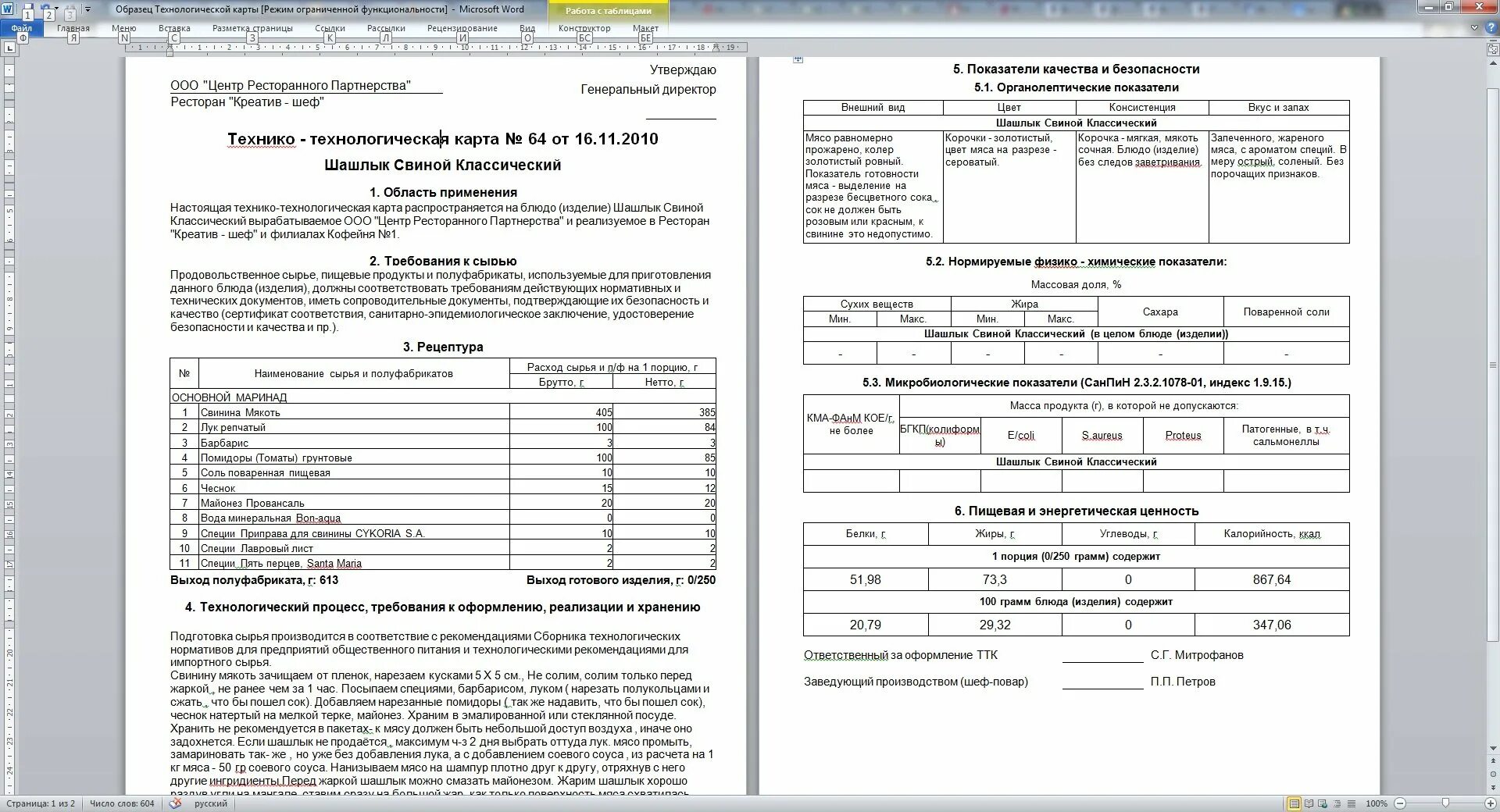Click the table move handle above section 5
Viewport: 1500px width, 812px height.
coord(798,59)
